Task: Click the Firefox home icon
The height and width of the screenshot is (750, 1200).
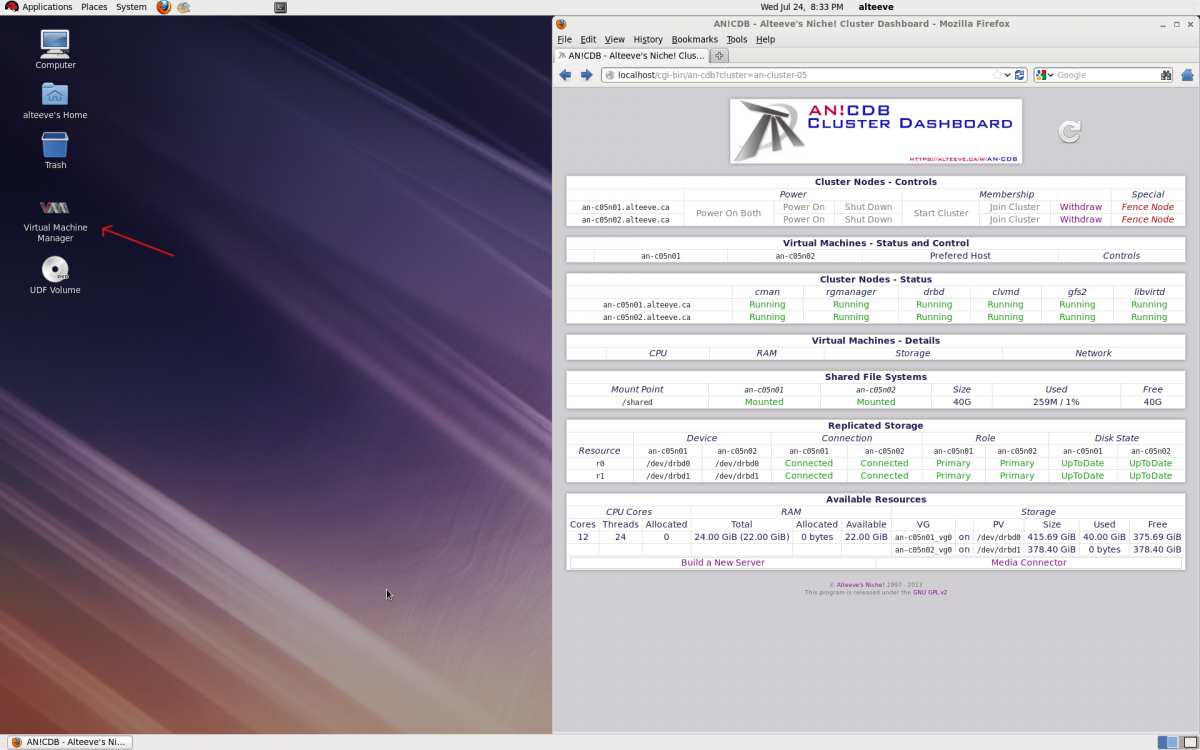Action: (x=1187, y=75)
